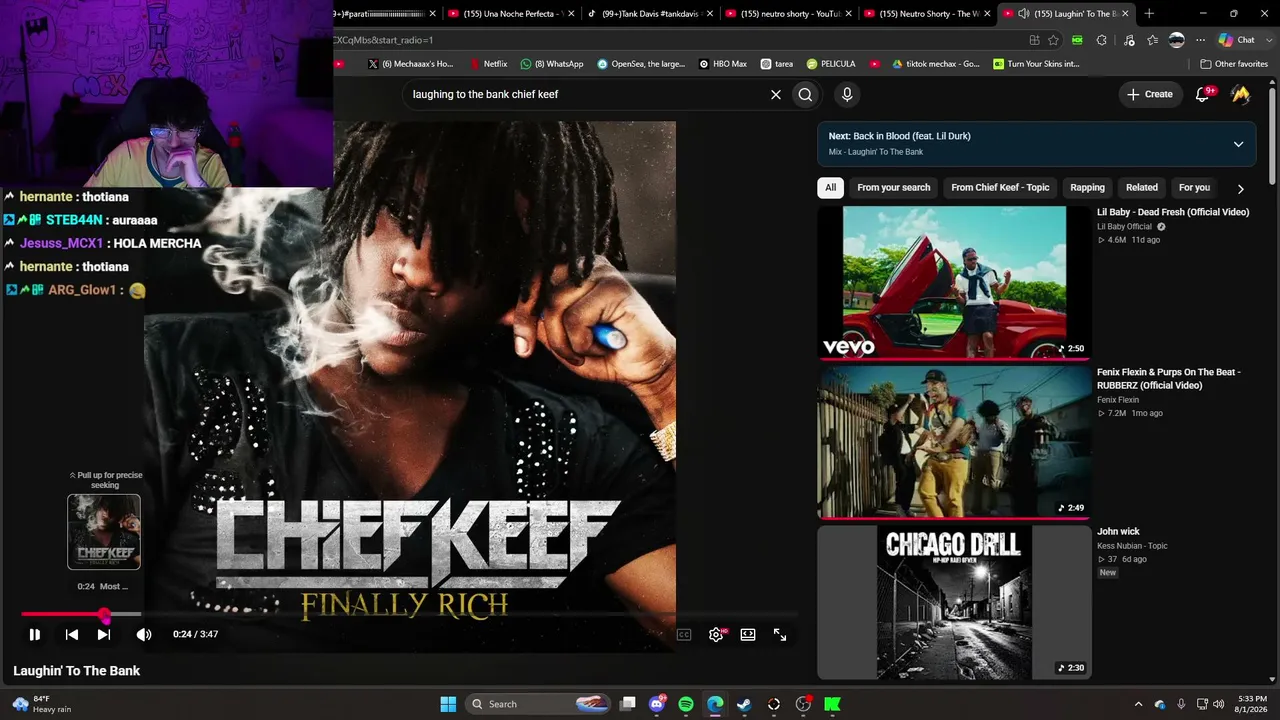
Task: Open the Copilot Chat button
Action: click(1237, 40)
